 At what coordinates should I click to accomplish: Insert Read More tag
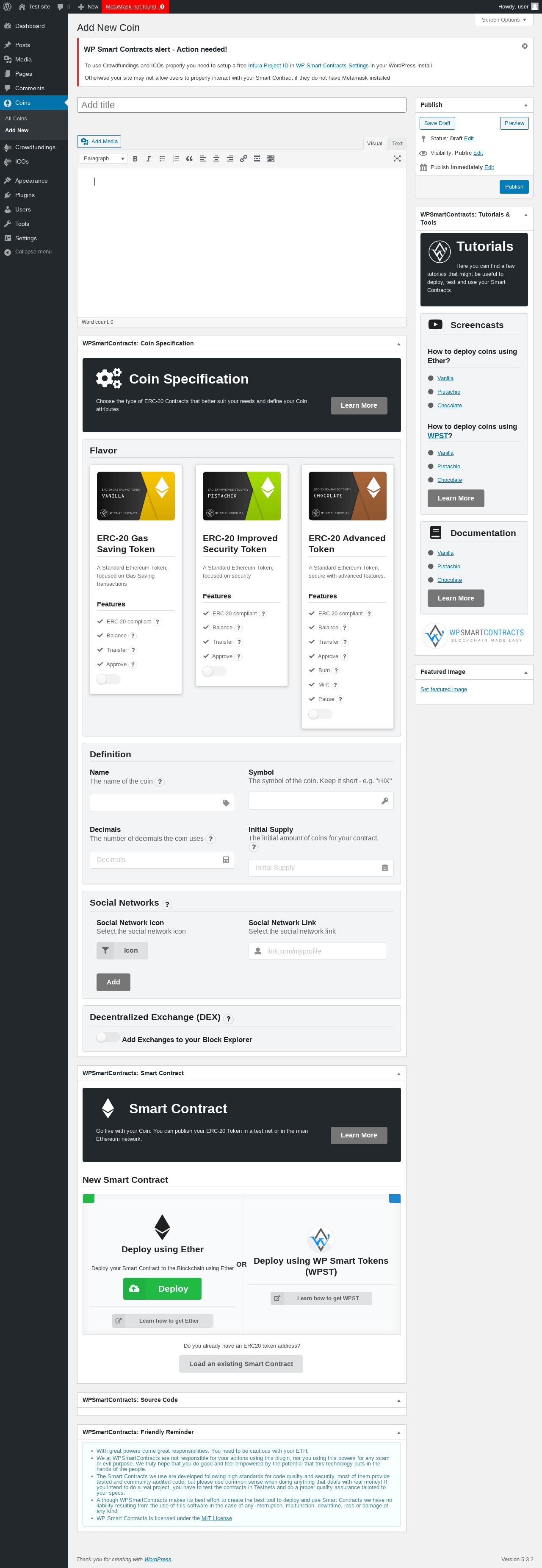[x=257, y=158]
